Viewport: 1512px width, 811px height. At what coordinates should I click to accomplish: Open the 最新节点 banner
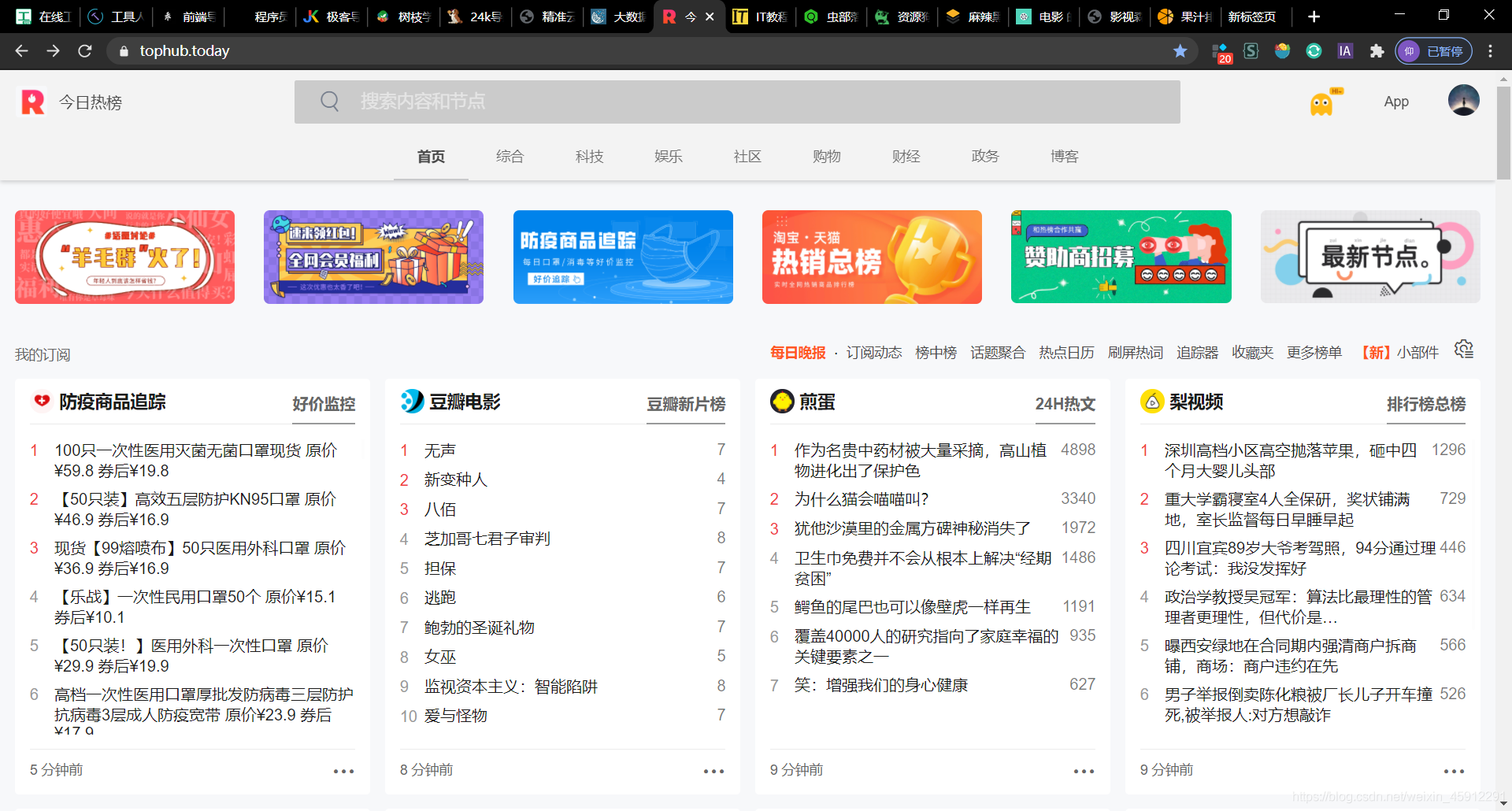point(1370,257)
